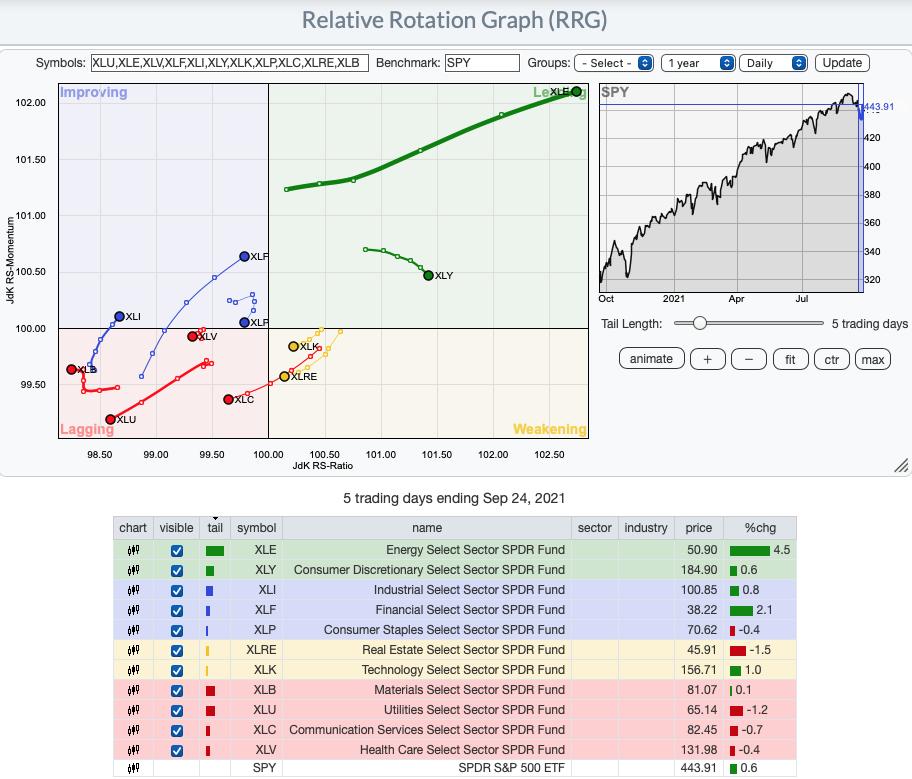
Task: Click Energy Select Sector SPDR Fund name
Action: pos(475,550)
